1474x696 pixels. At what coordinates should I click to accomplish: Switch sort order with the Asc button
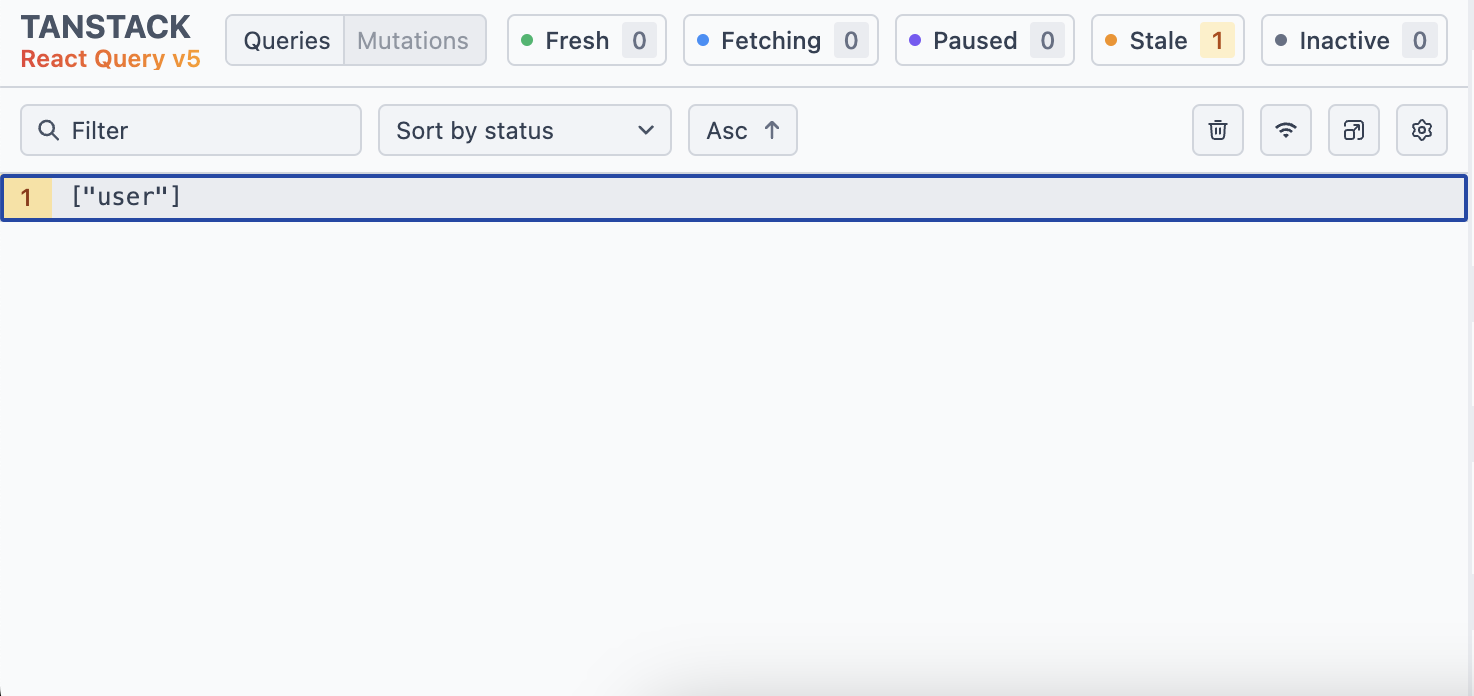743,130
